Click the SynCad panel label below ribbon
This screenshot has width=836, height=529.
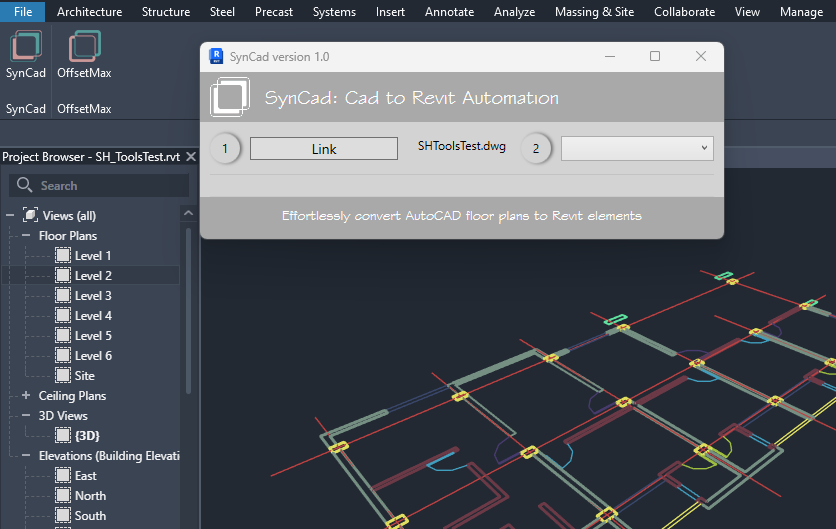26,108
